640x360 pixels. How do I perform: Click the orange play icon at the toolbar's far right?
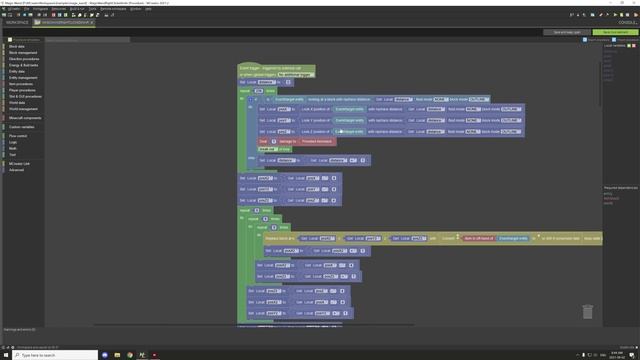[x=636, y=15]
